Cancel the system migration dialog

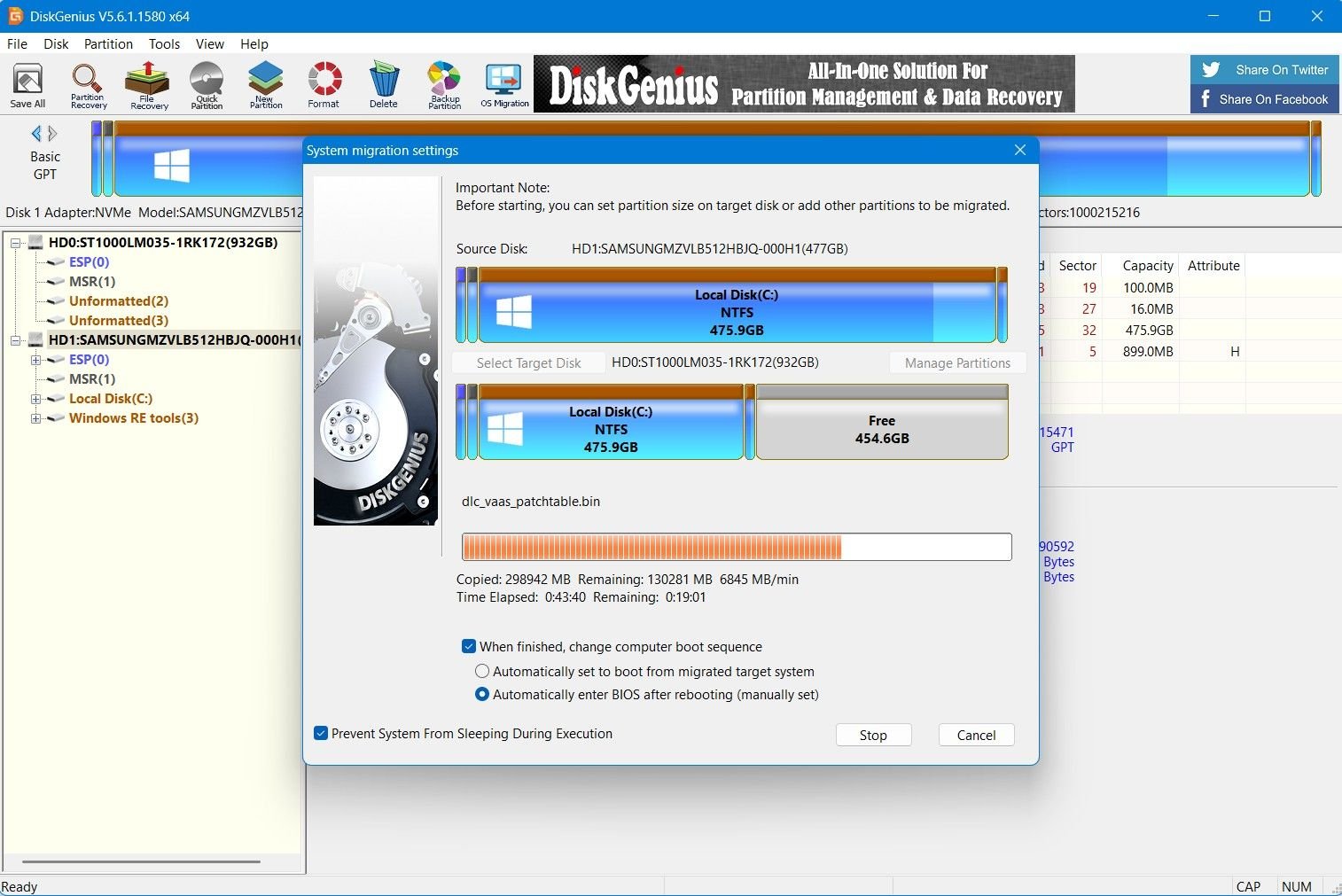click(976, 735)
